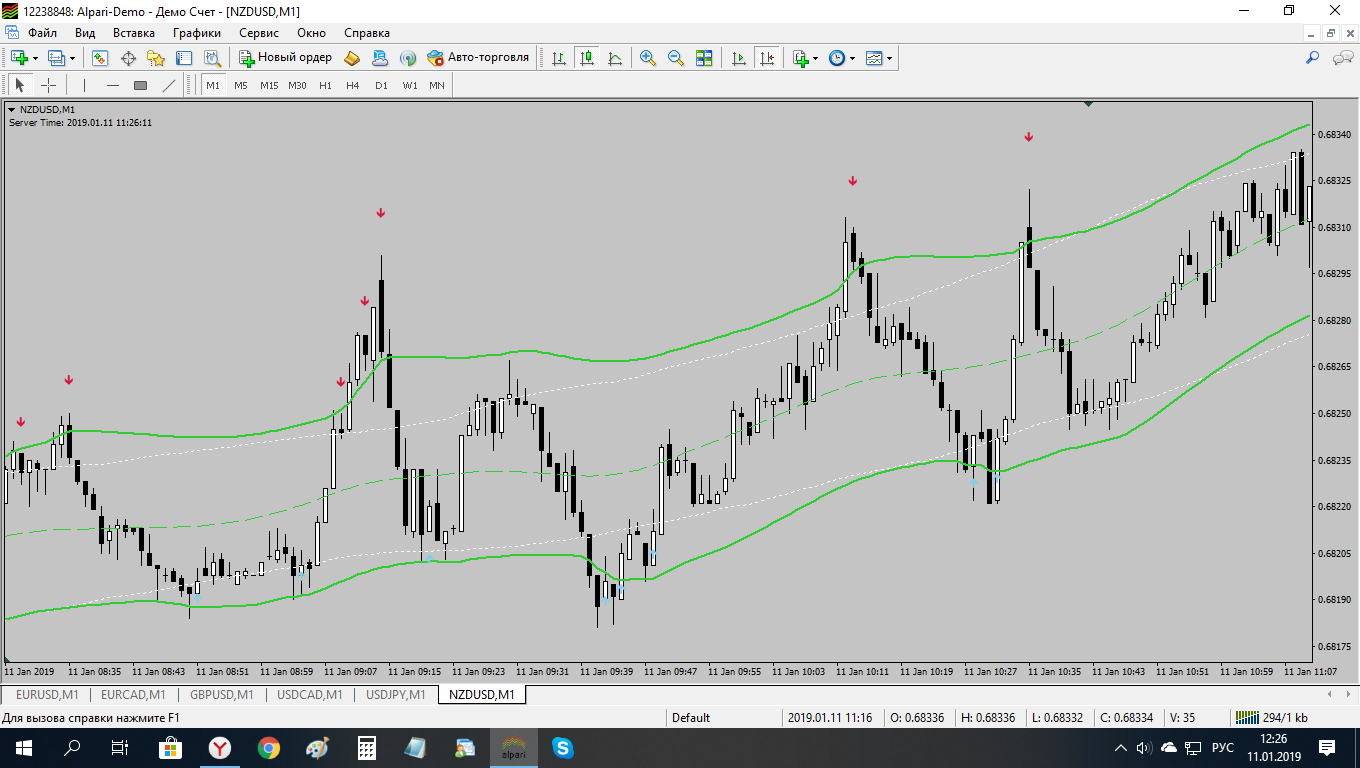Image resolution: width=1360 pixels, height=768 pixels.
Task: Click the Авто-торговля button
Action: [478, 58]
